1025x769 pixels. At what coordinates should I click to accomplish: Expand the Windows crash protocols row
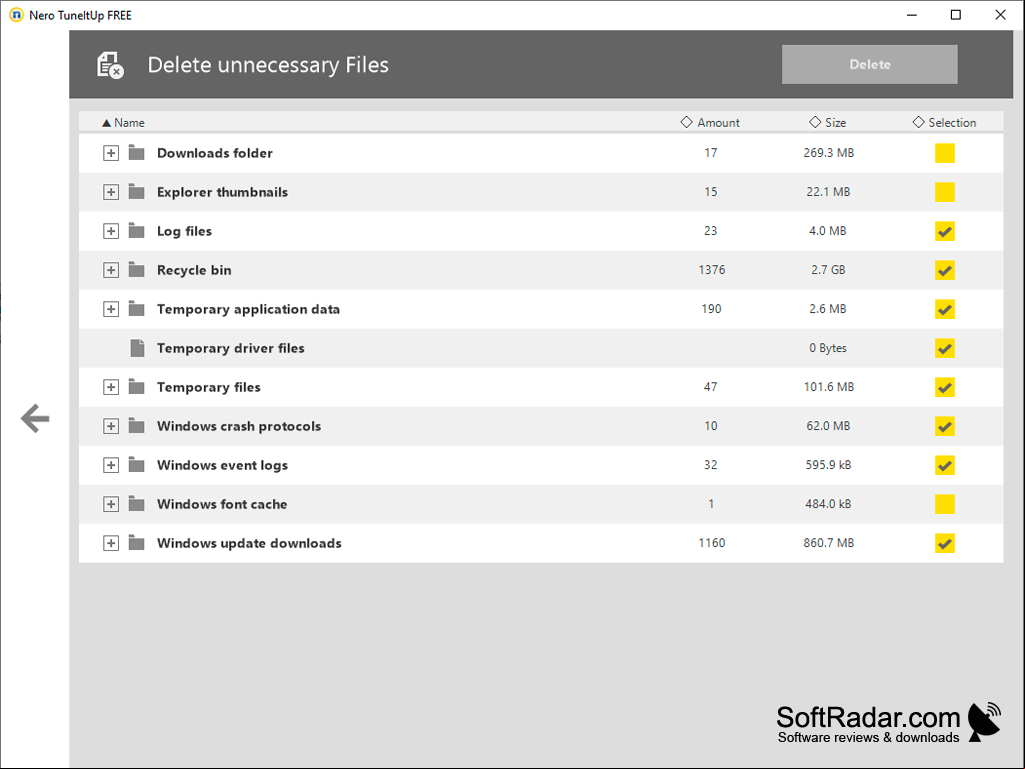111,426
